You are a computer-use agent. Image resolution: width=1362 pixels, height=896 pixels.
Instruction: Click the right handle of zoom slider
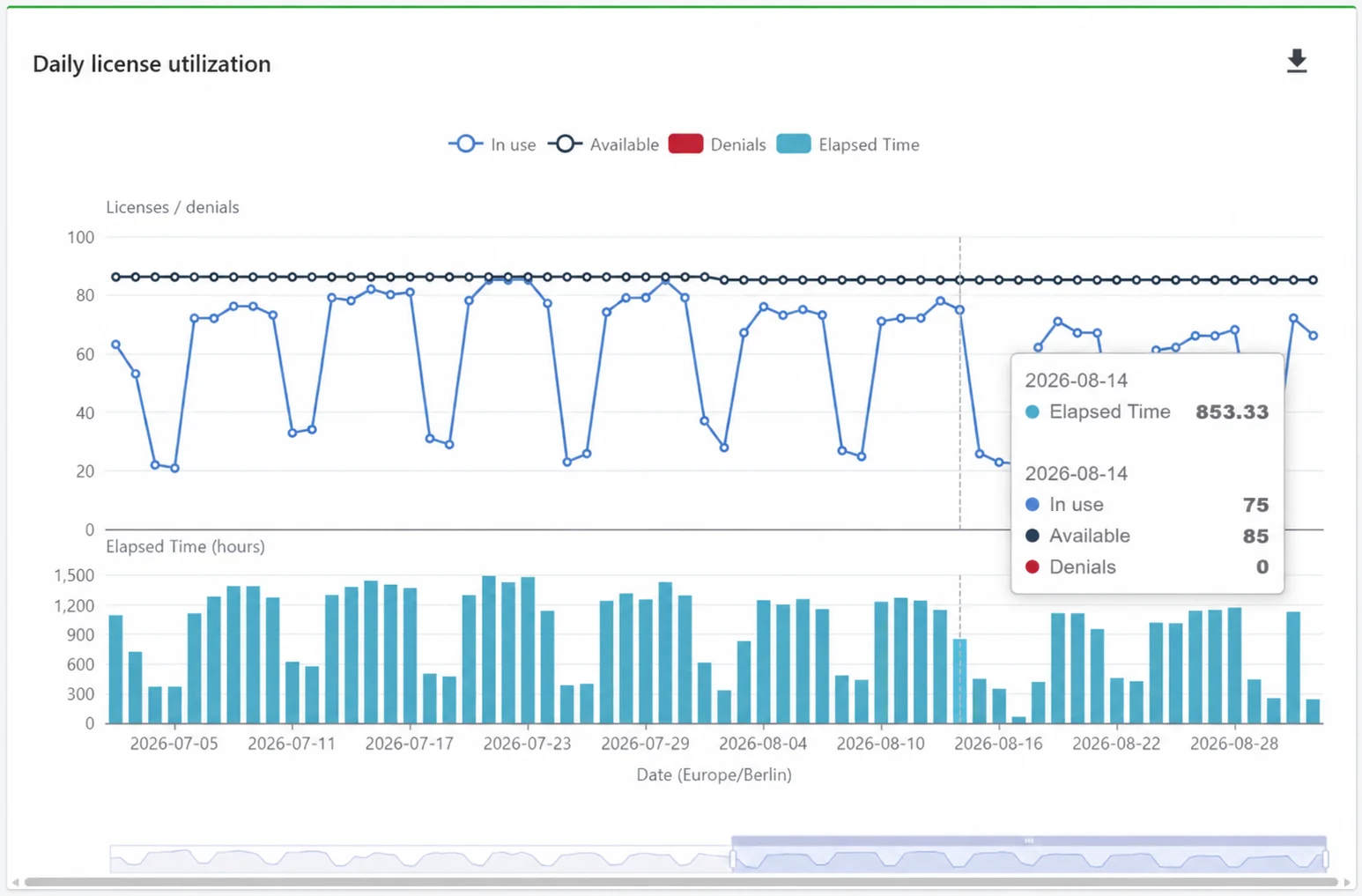[x=1326, y=859]
